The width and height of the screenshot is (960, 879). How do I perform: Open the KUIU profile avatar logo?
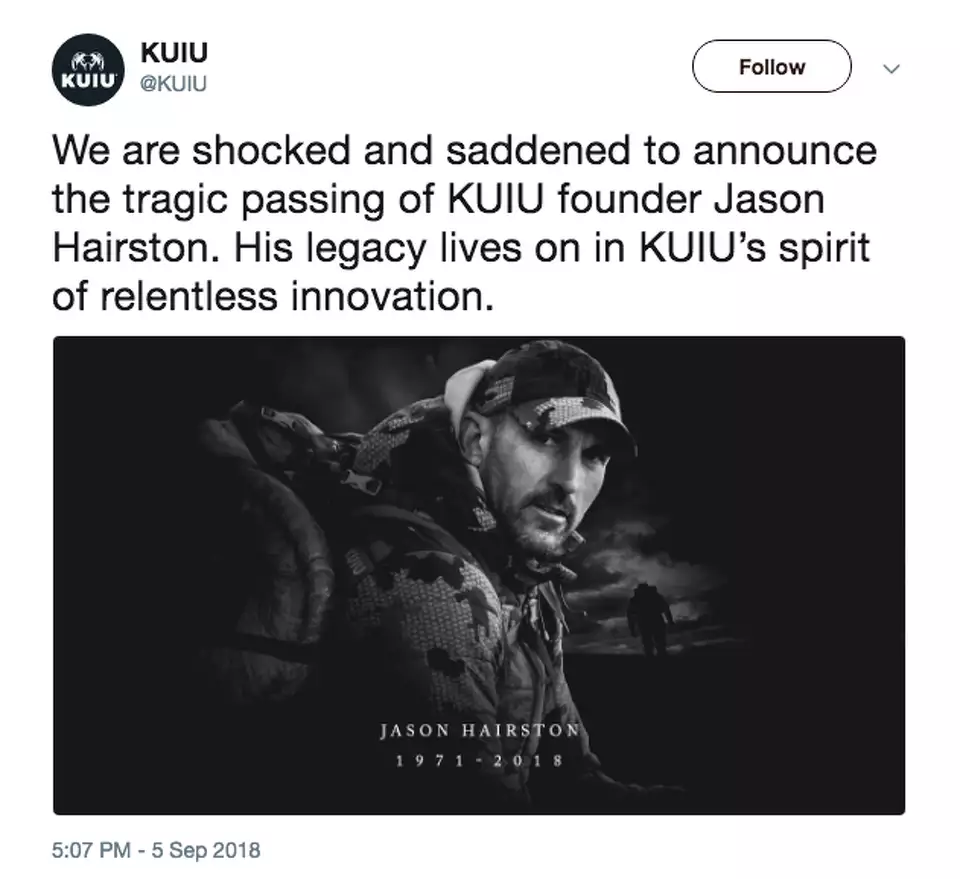(87, 71)
